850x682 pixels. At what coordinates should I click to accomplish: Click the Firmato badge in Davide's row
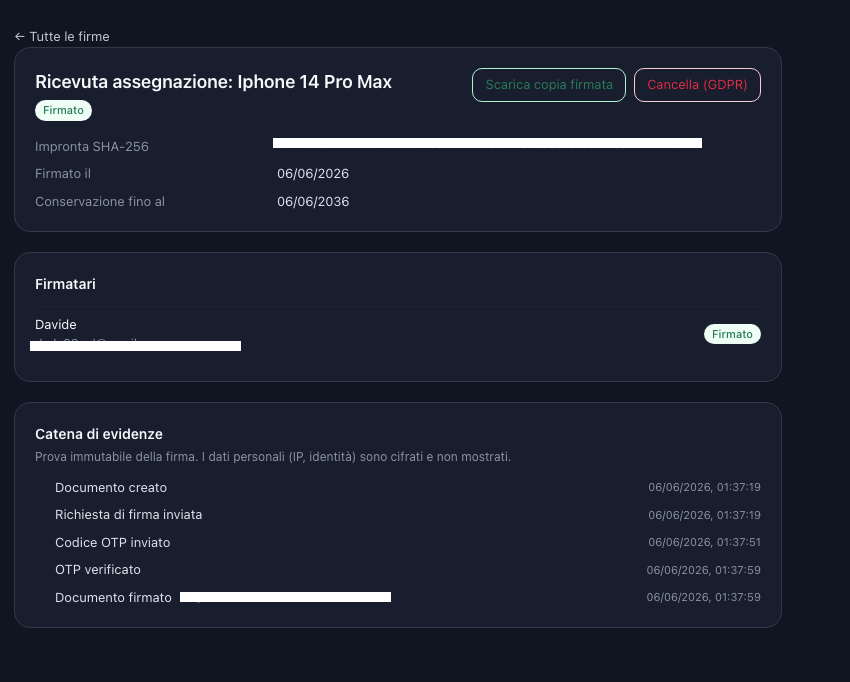point(732,334)
